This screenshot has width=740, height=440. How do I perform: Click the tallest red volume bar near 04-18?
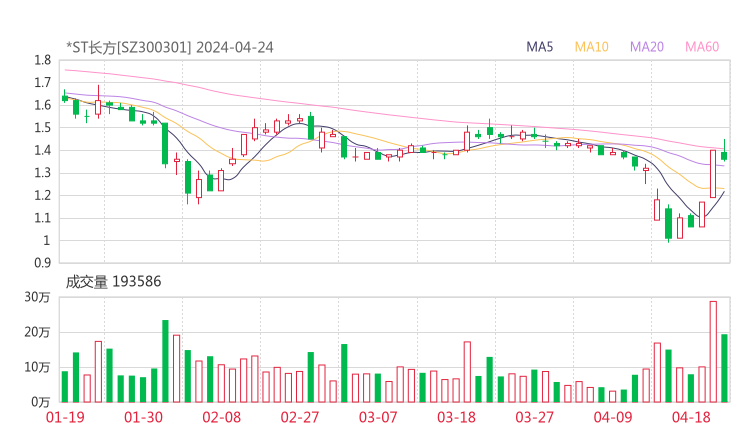pos(713,352)
